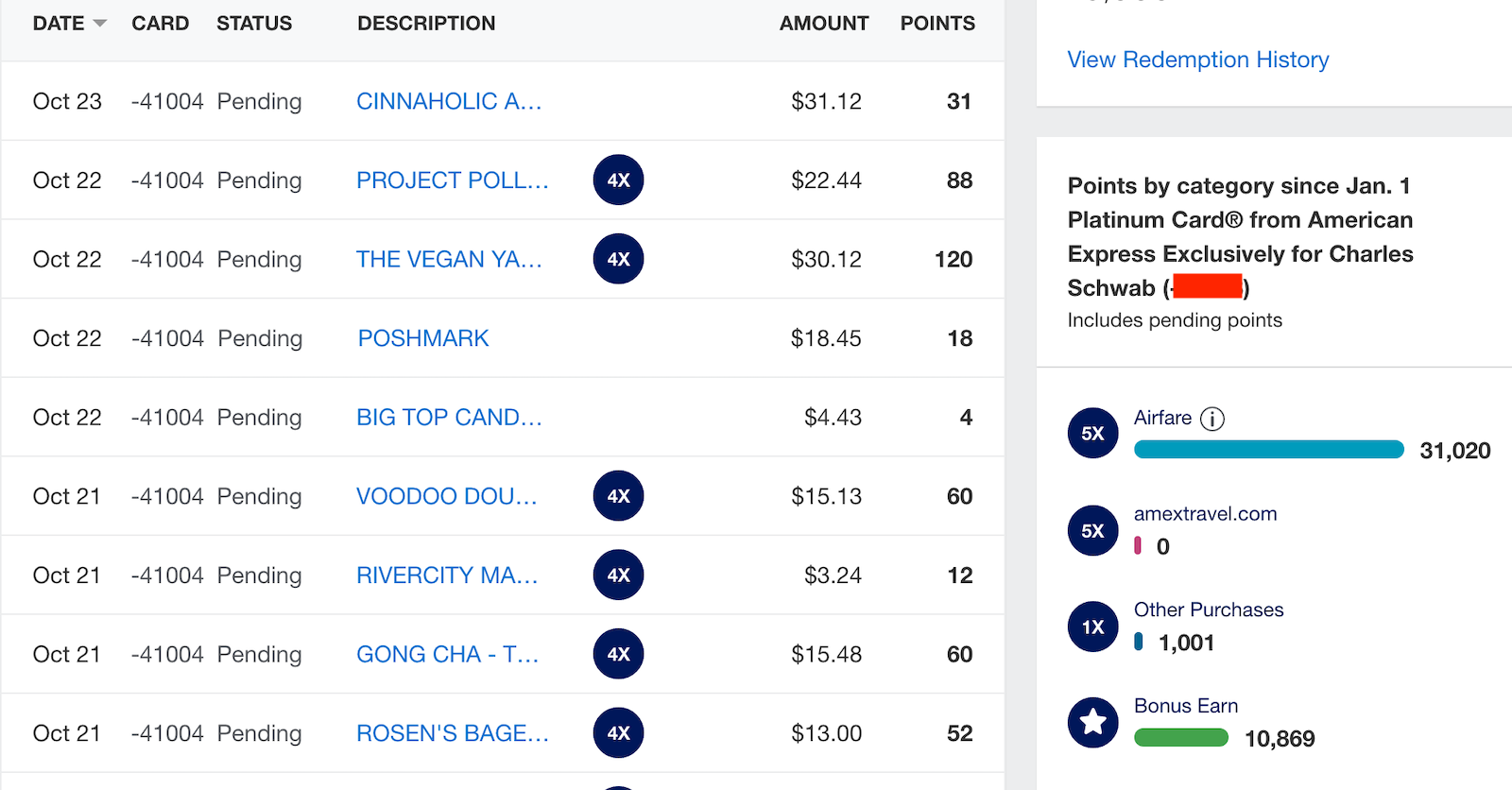
Task: Click the 4X badge next to GONG CHA
Action: click(x=618, y=653)
